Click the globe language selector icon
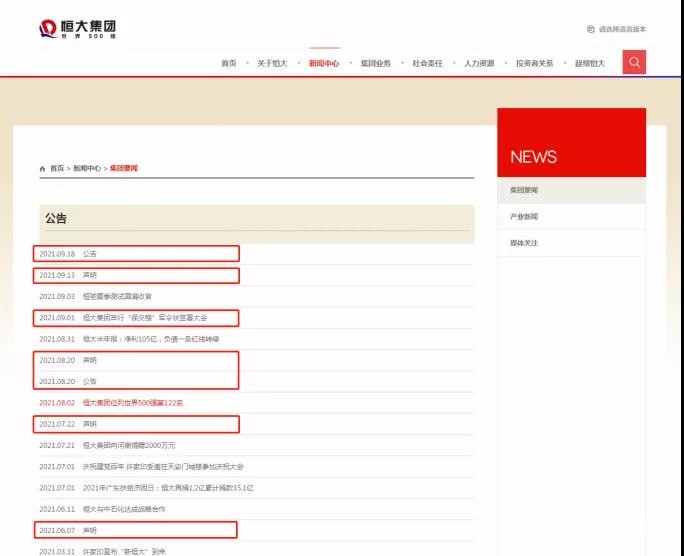This screenshot has height=556, width=684. coord(591,29)
